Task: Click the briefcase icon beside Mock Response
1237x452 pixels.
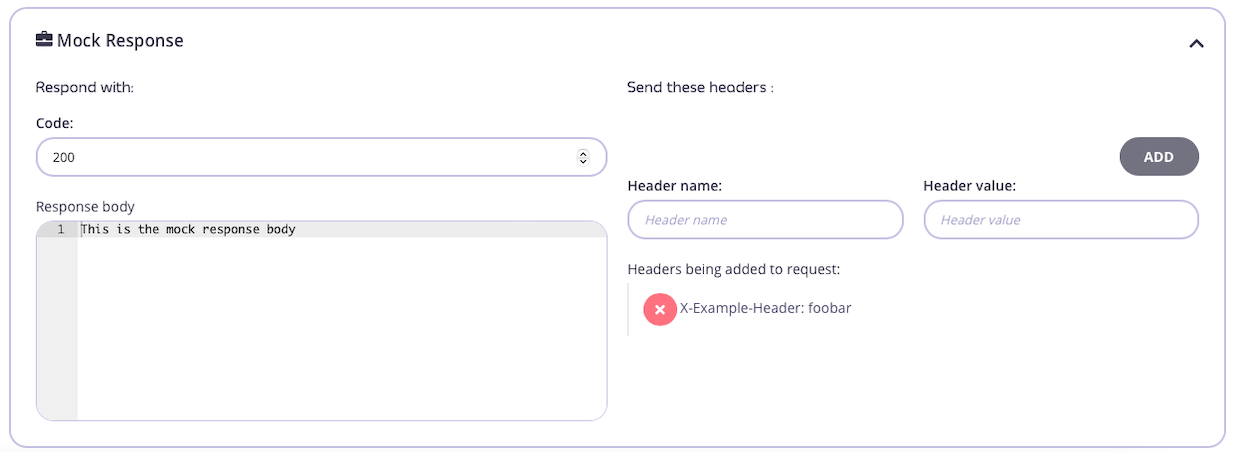Action: click(44, 40)
